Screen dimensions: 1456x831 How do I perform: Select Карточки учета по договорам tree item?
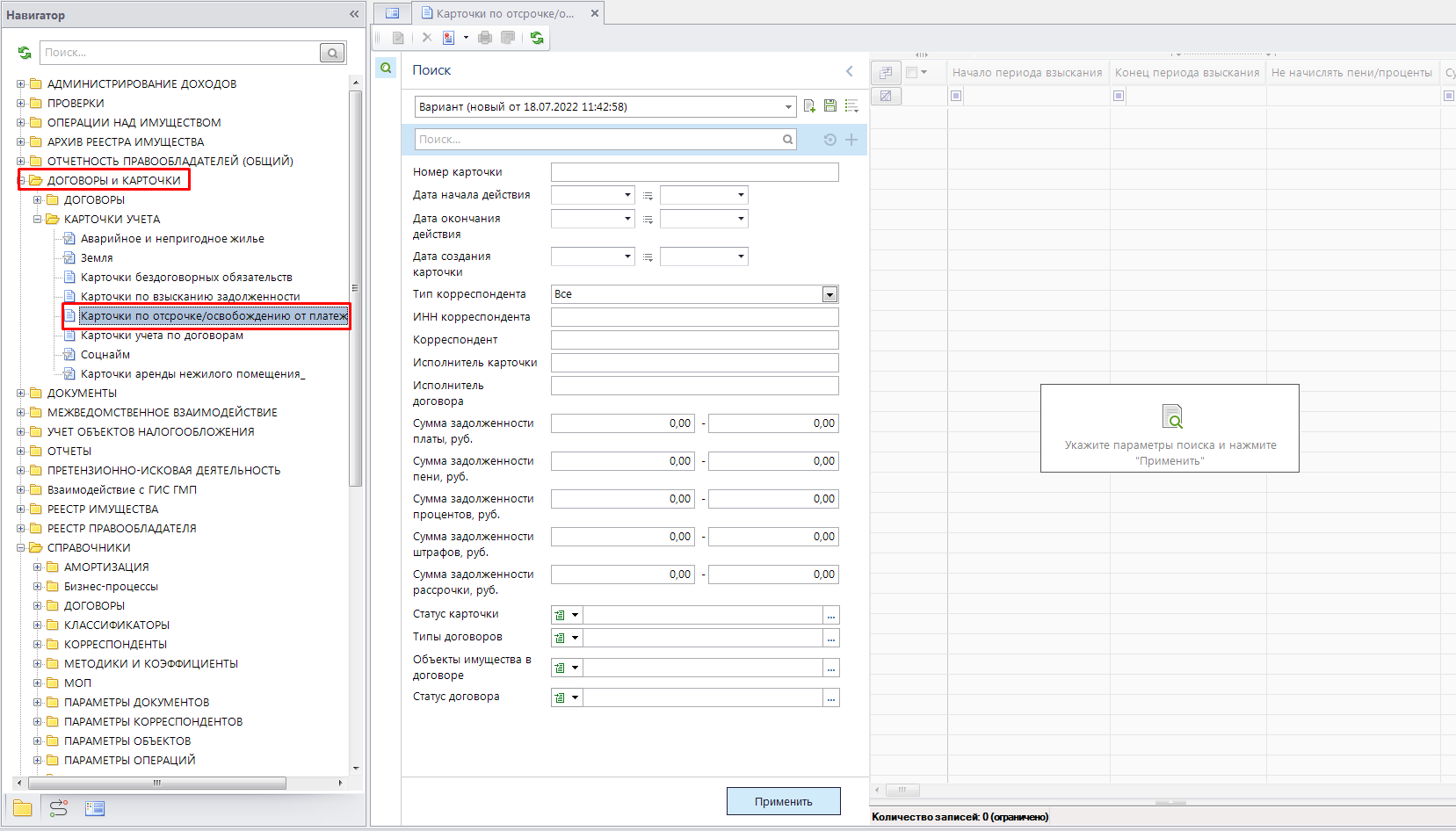point(162,336)
